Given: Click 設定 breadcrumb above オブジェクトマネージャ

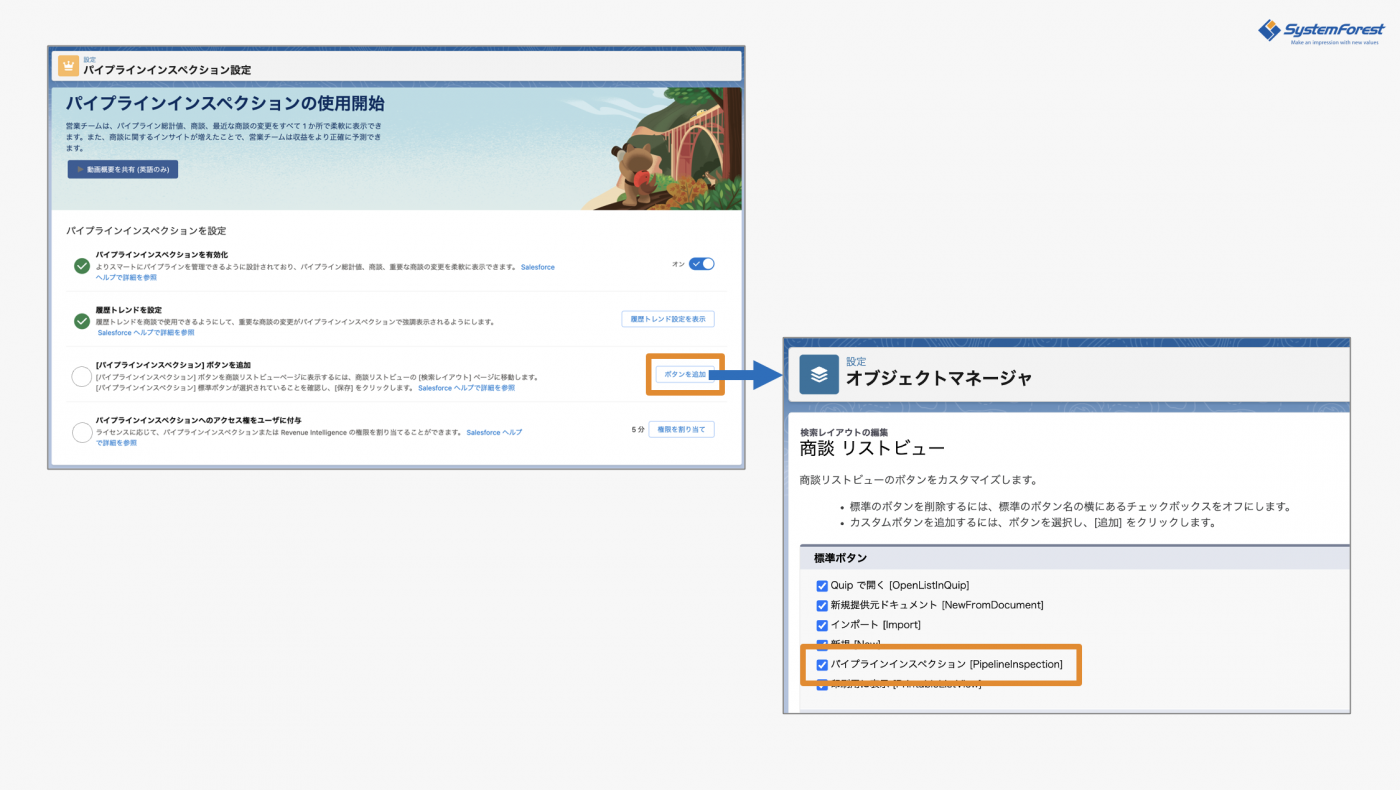Looking at the screenshot, I should click(x=856, y=361).
